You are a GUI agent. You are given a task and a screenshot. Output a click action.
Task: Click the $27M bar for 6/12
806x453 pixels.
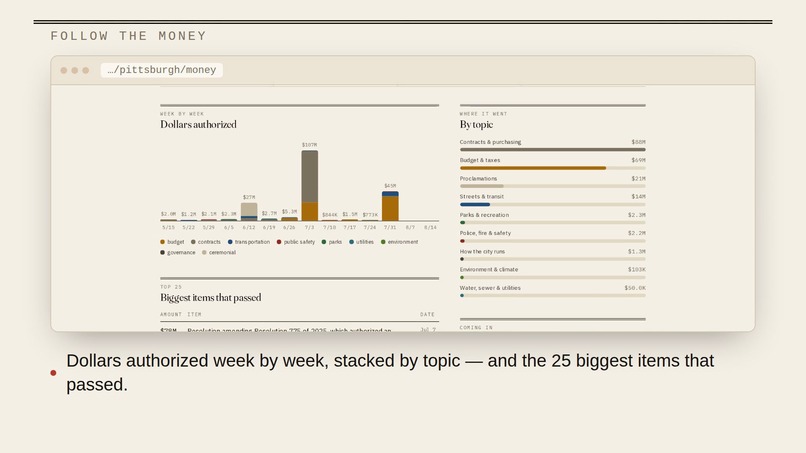(x=249, y=211)
